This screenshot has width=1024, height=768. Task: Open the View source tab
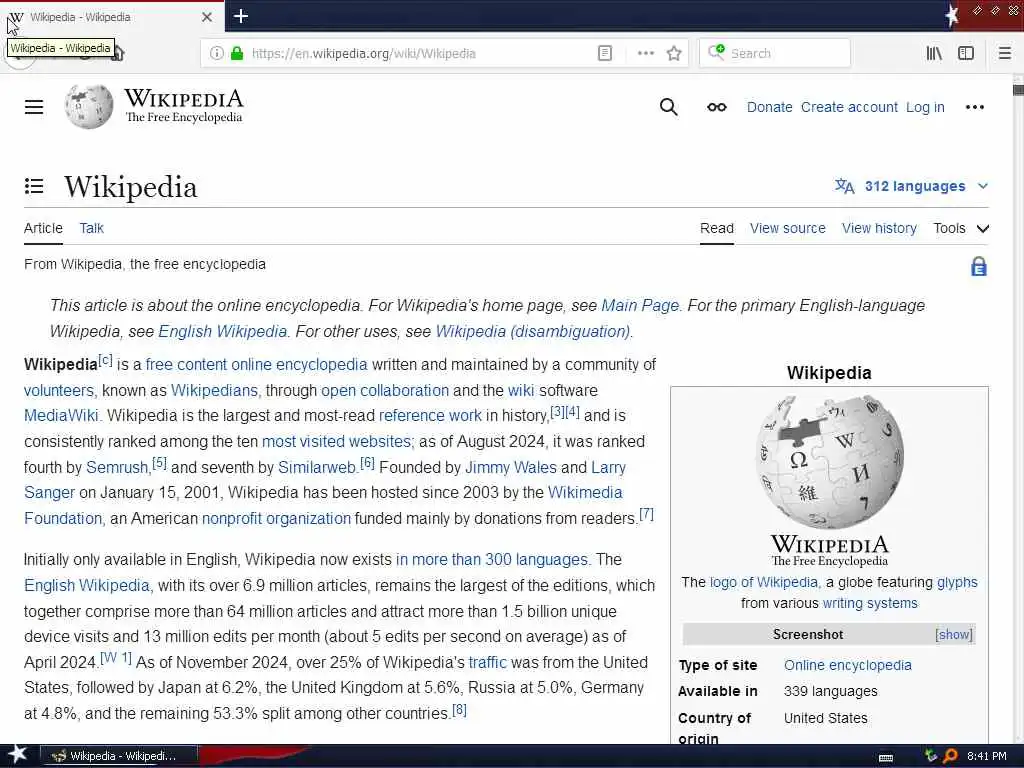[788, 229]
